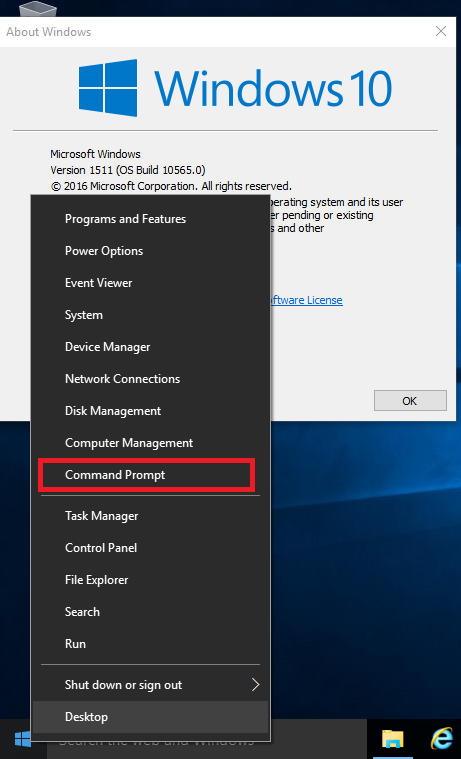Launch Internet Explorer from the taskbar

[x=441, y=739]
